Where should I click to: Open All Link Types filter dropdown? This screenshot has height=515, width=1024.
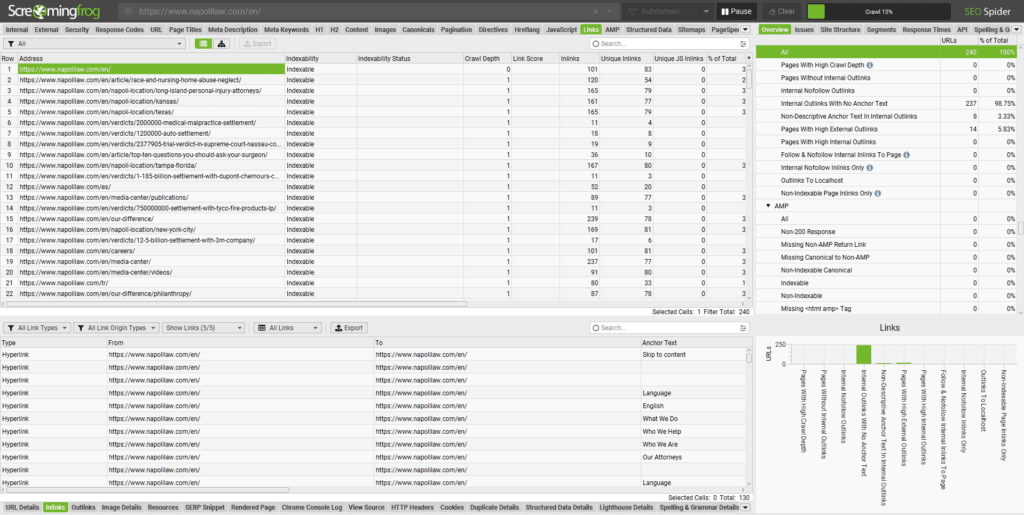point(37,328)
